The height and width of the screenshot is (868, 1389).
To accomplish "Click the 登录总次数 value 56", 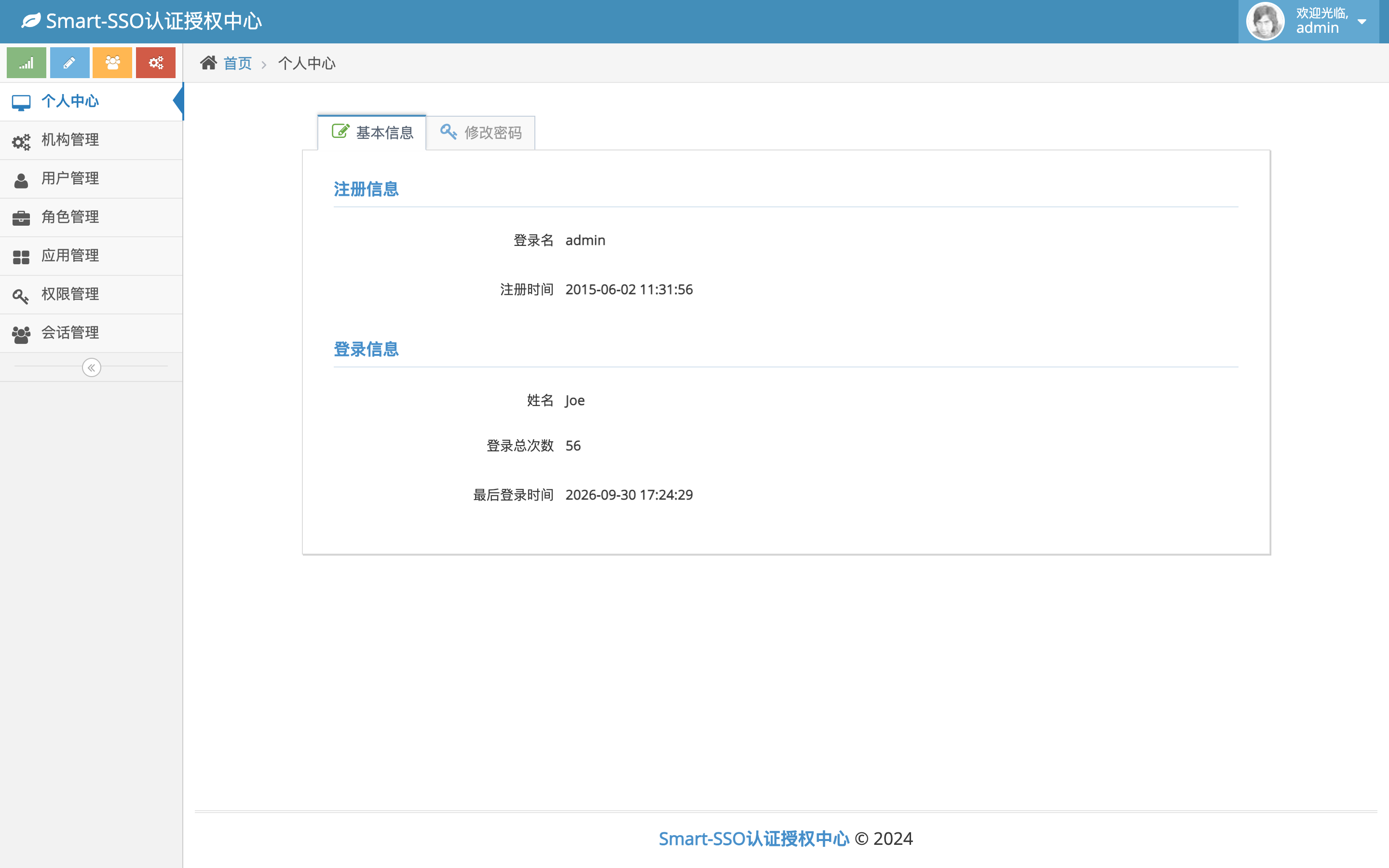I will click(573, 446).
